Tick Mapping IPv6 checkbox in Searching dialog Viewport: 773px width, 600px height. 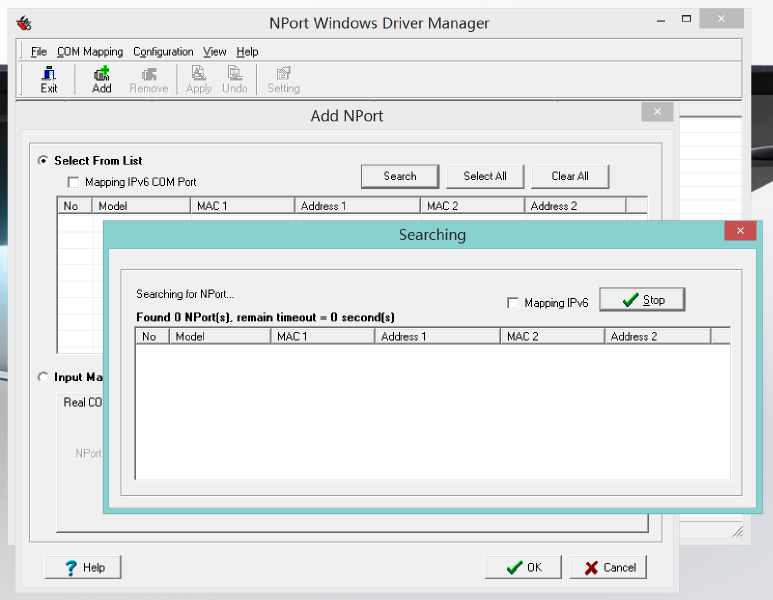point(513,303)
